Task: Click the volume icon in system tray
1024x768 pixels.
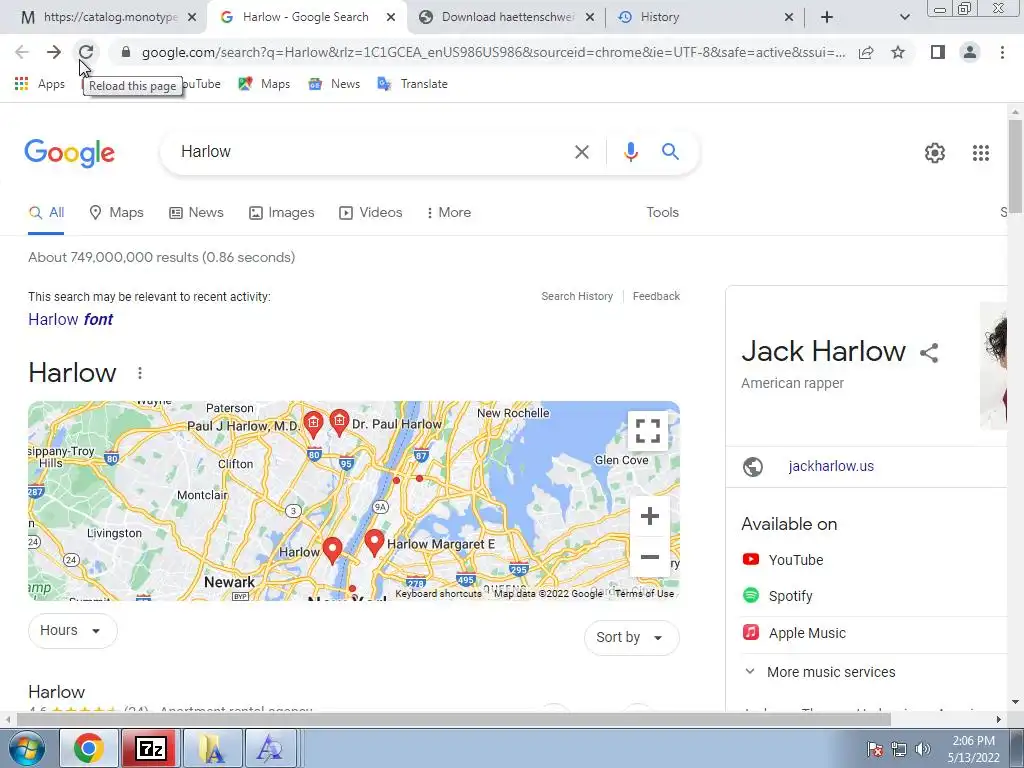Action: click(x=923, y=749)
